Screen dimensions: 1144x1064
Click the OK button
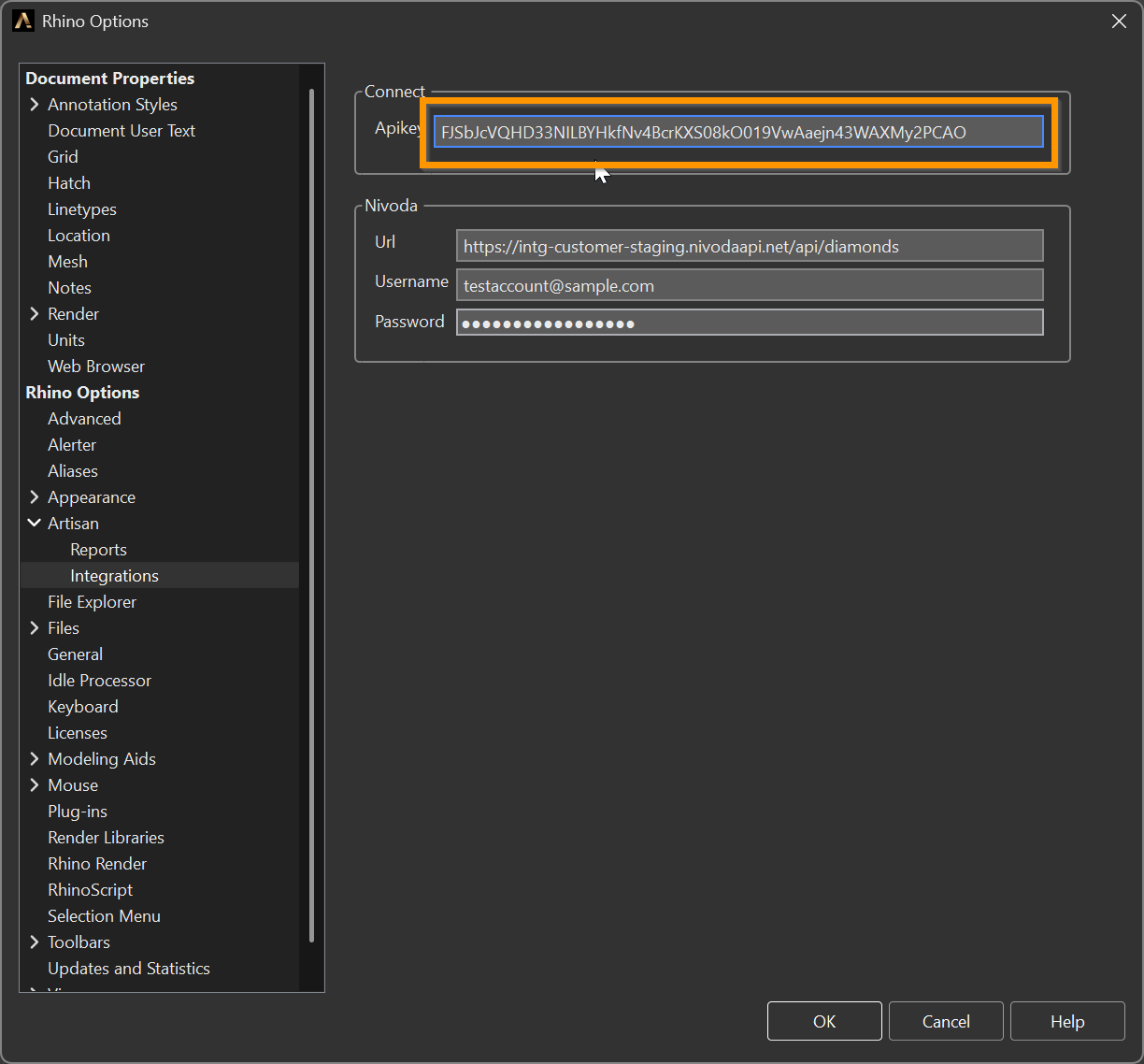pos(824,1021)
